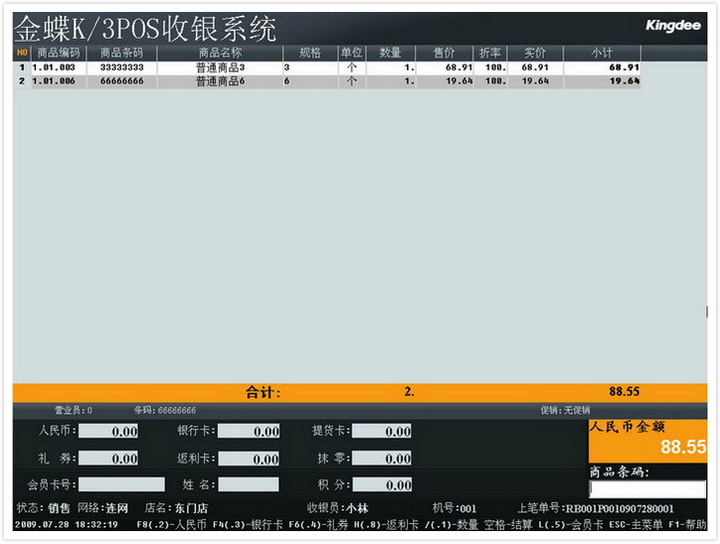Click L(.5)-会员卡 shortcut hint
This screenshot has width=720, height=544.
(571, 524)
